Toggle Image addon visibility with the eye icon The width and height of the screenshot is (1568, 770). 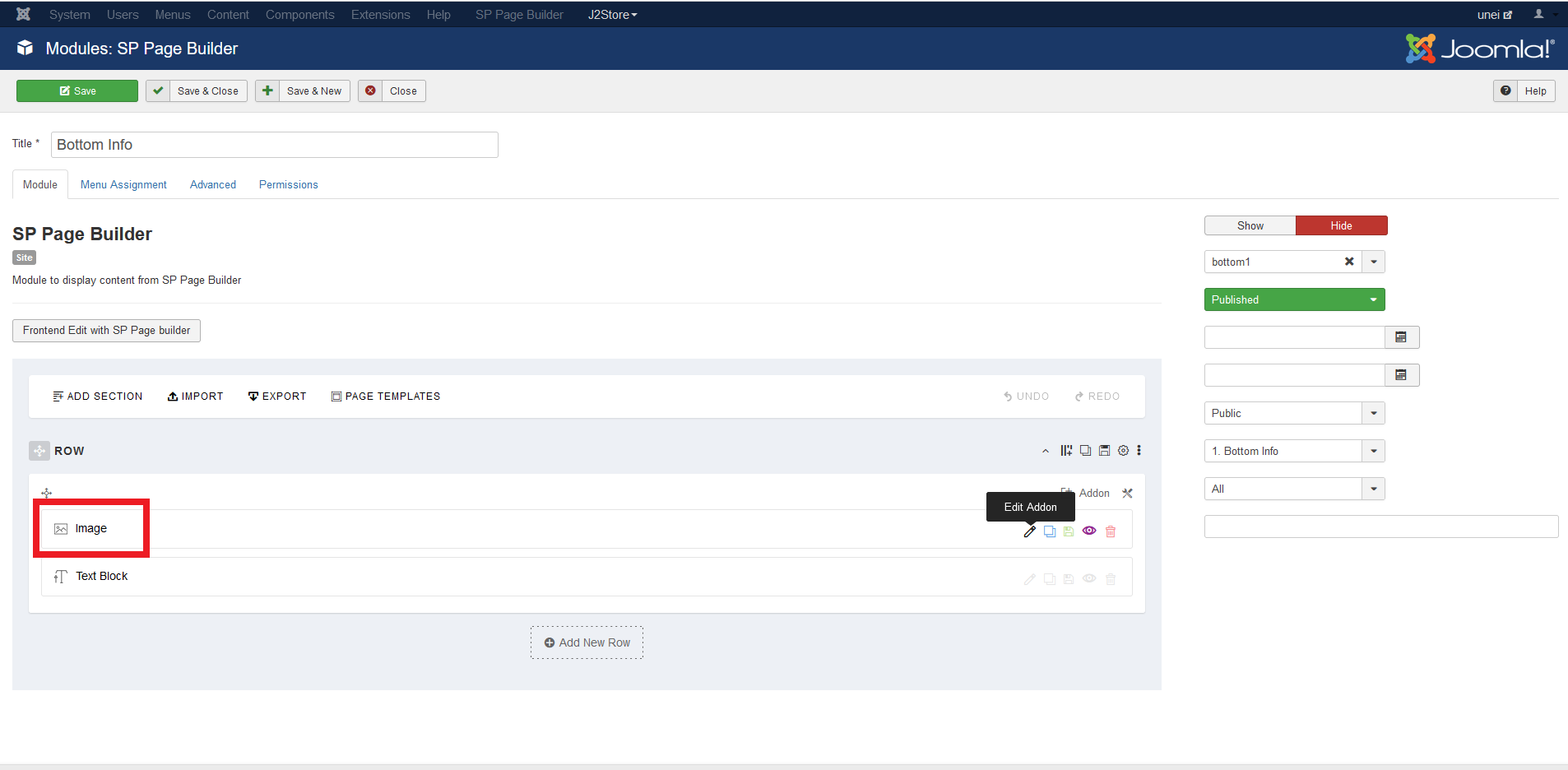click(1089, 531)
